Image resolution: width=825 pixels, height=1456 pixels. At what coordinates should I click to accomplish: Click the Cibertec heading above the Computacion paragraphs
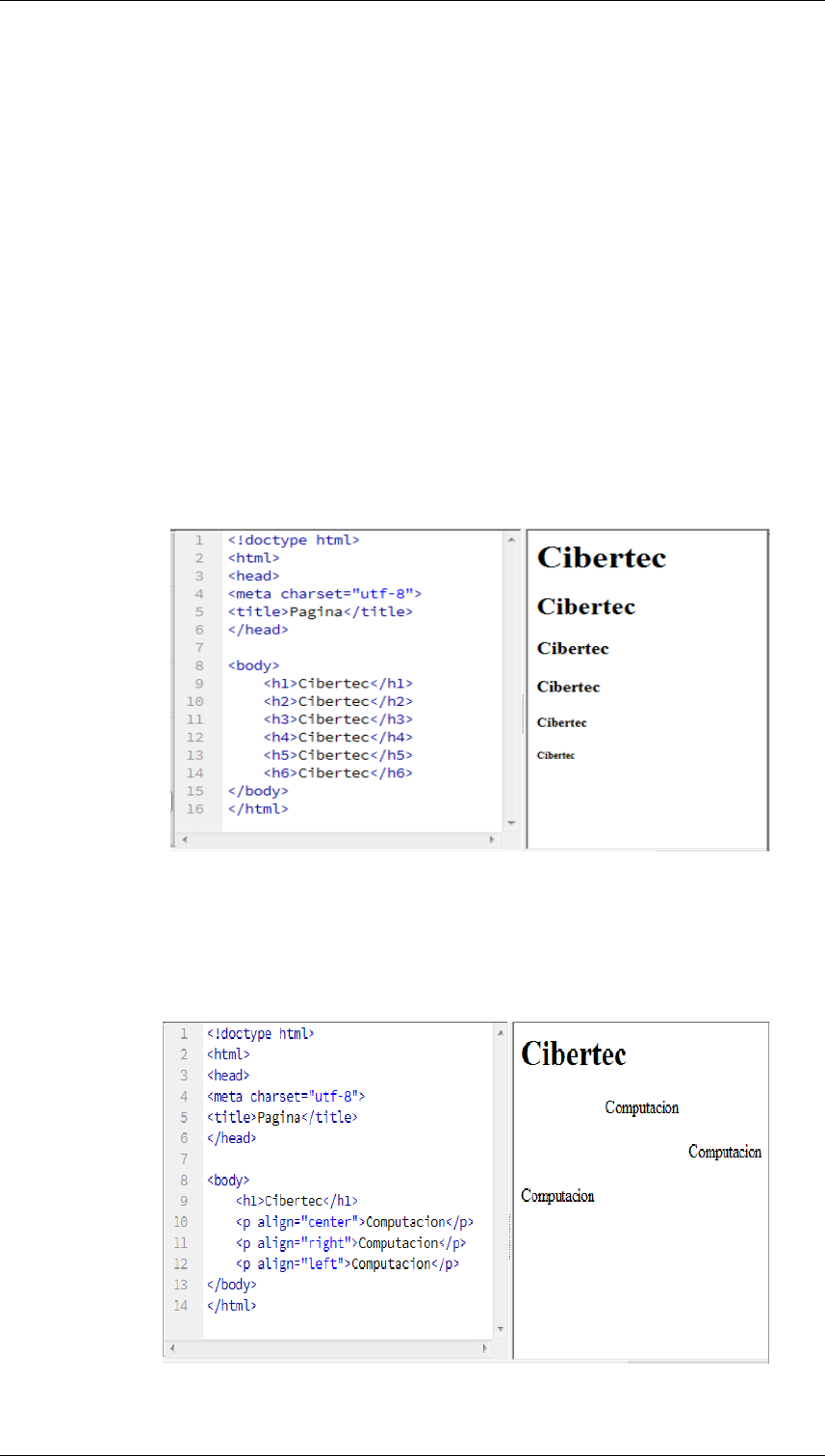574,1053
